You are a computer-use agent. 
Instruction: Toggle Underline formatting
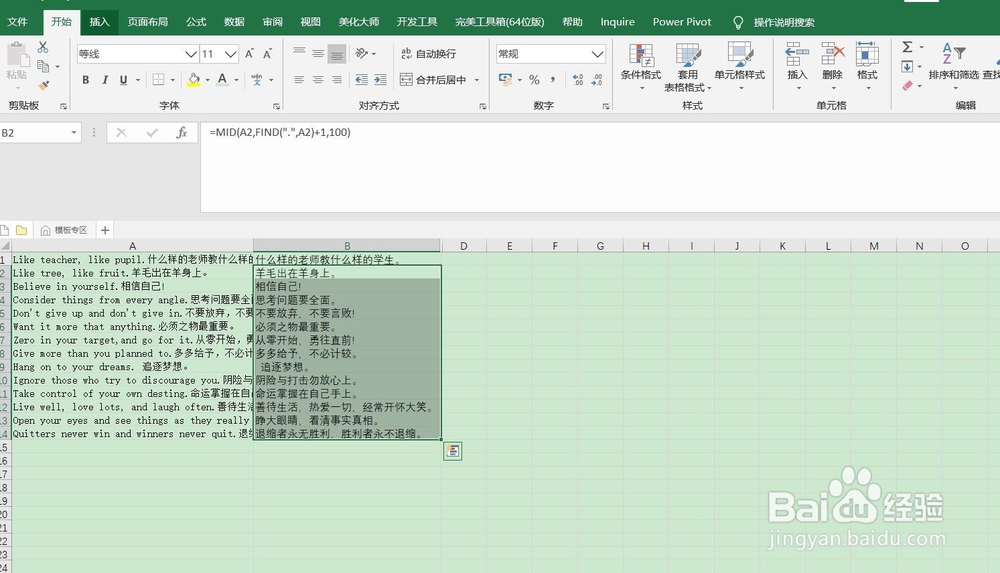coord(123,80)
